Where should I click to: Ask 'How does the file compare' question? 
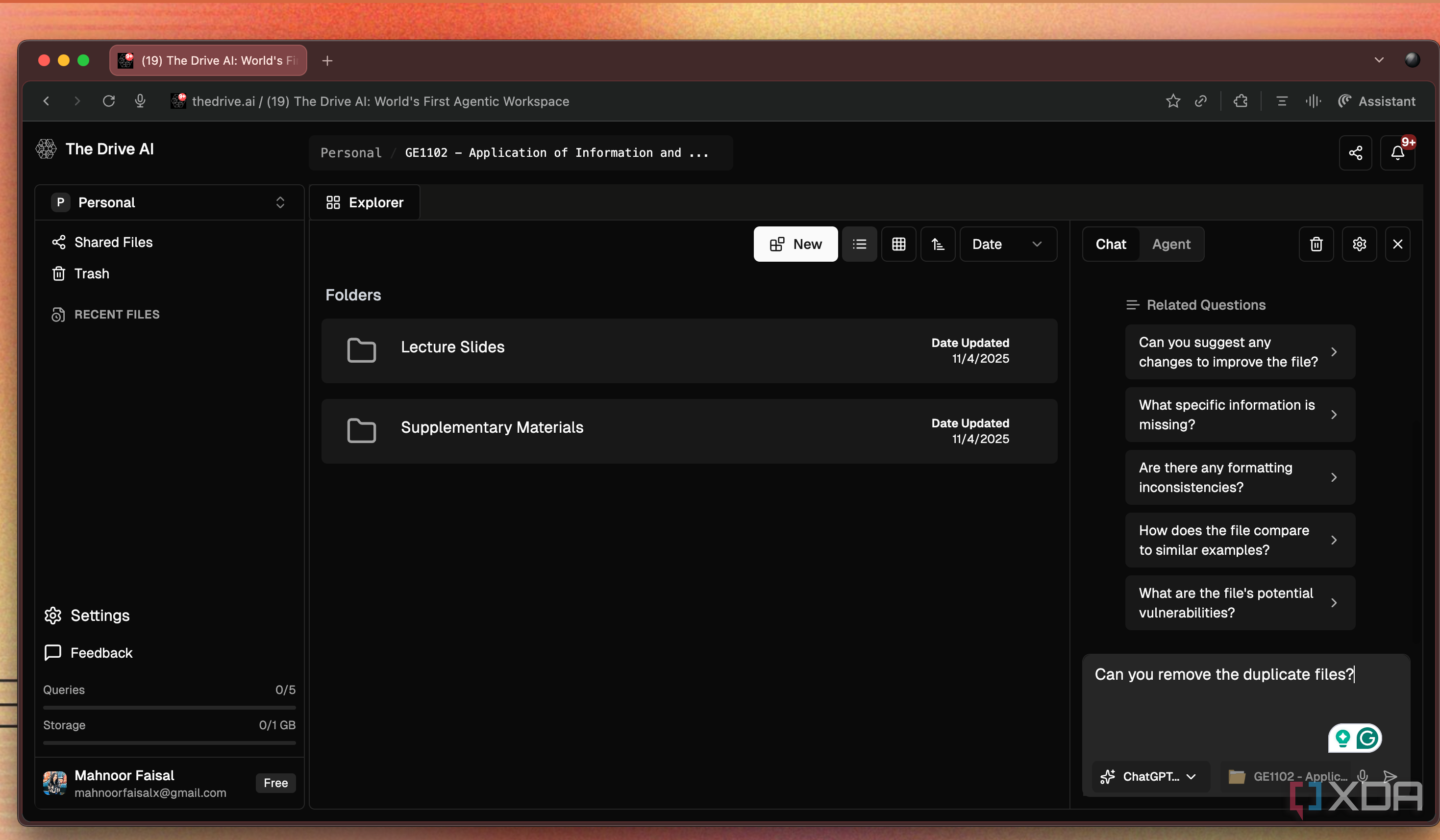coord(1240,540)
